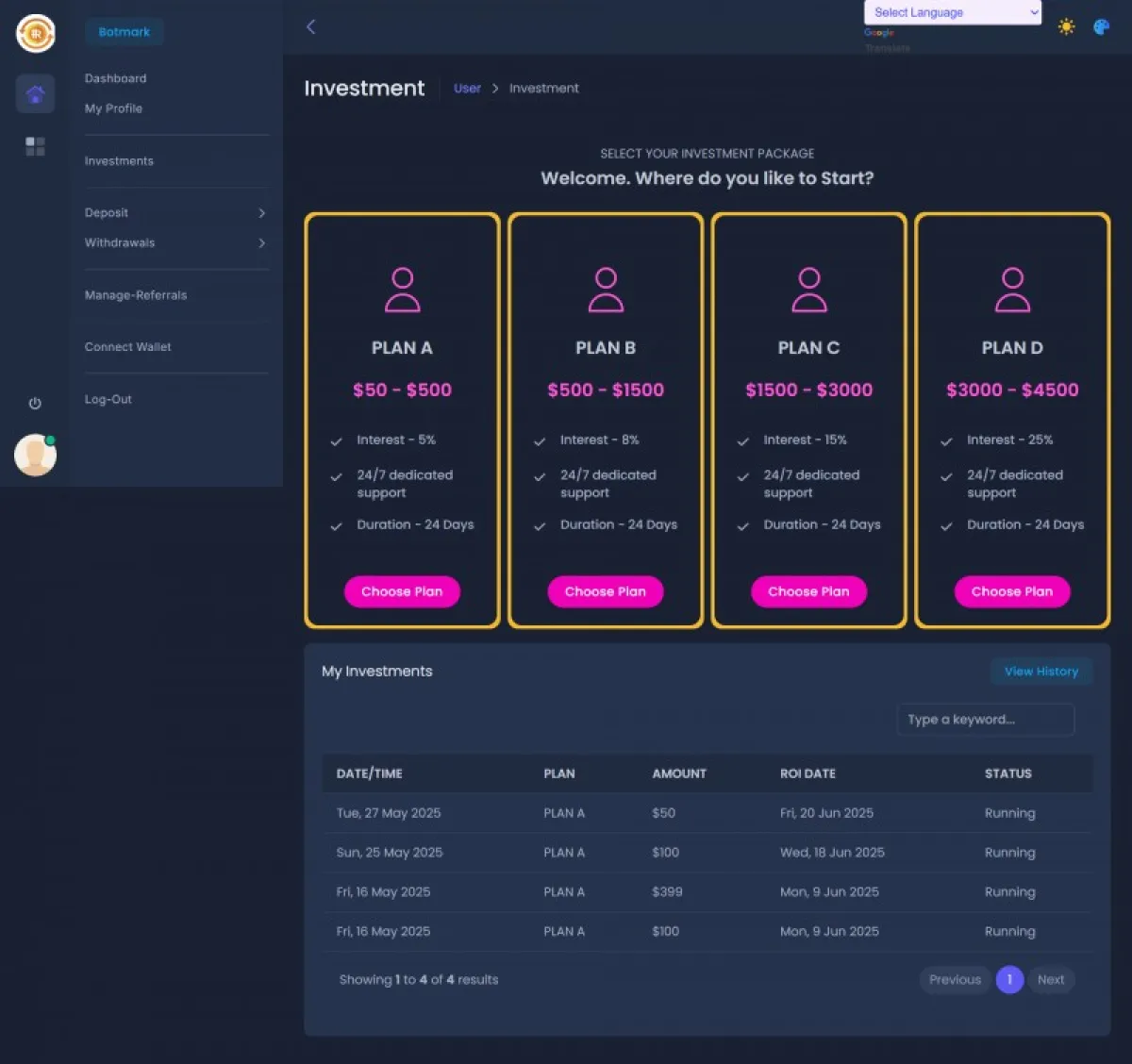Select Log-Out menu item
Image resolution: width=1132 pixels, height=1064 pixels.
point(108,400)
